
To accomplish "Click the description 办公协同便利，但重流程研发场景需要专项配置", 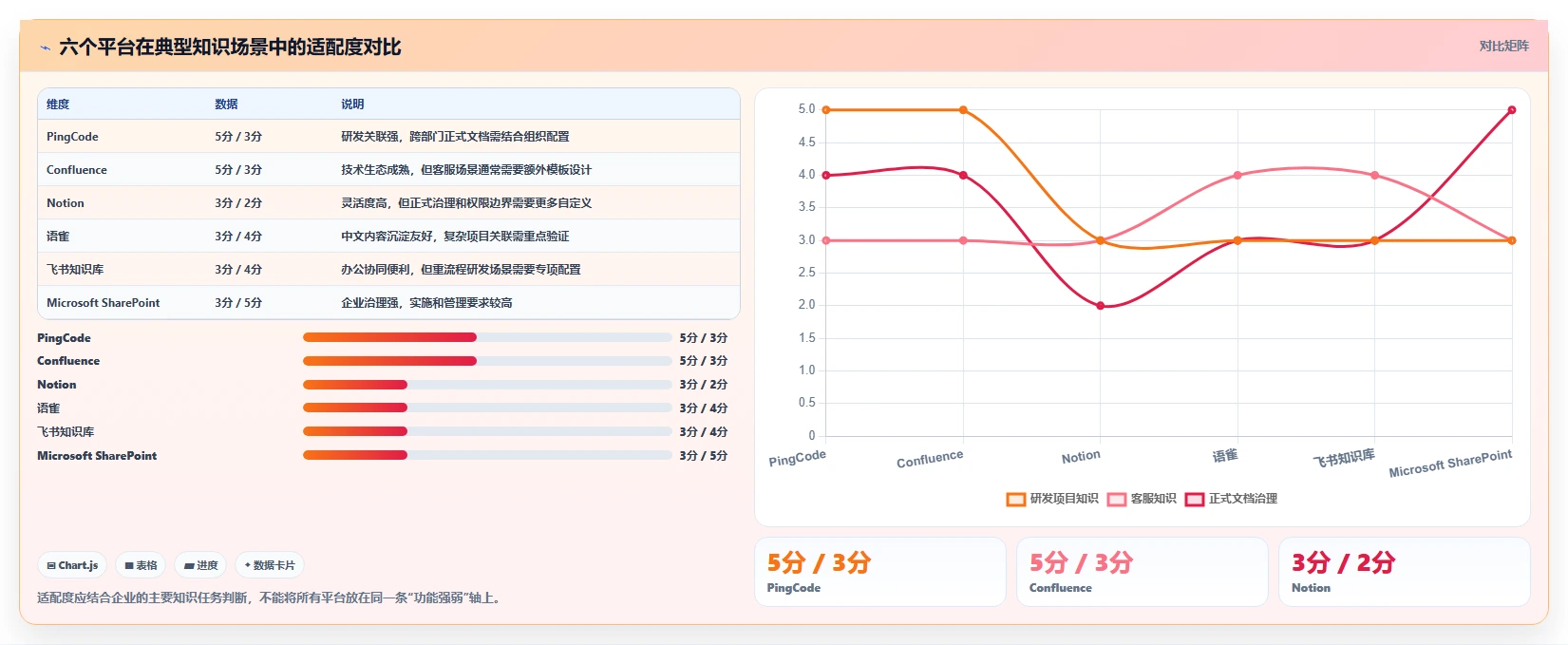I will (461, 270).
